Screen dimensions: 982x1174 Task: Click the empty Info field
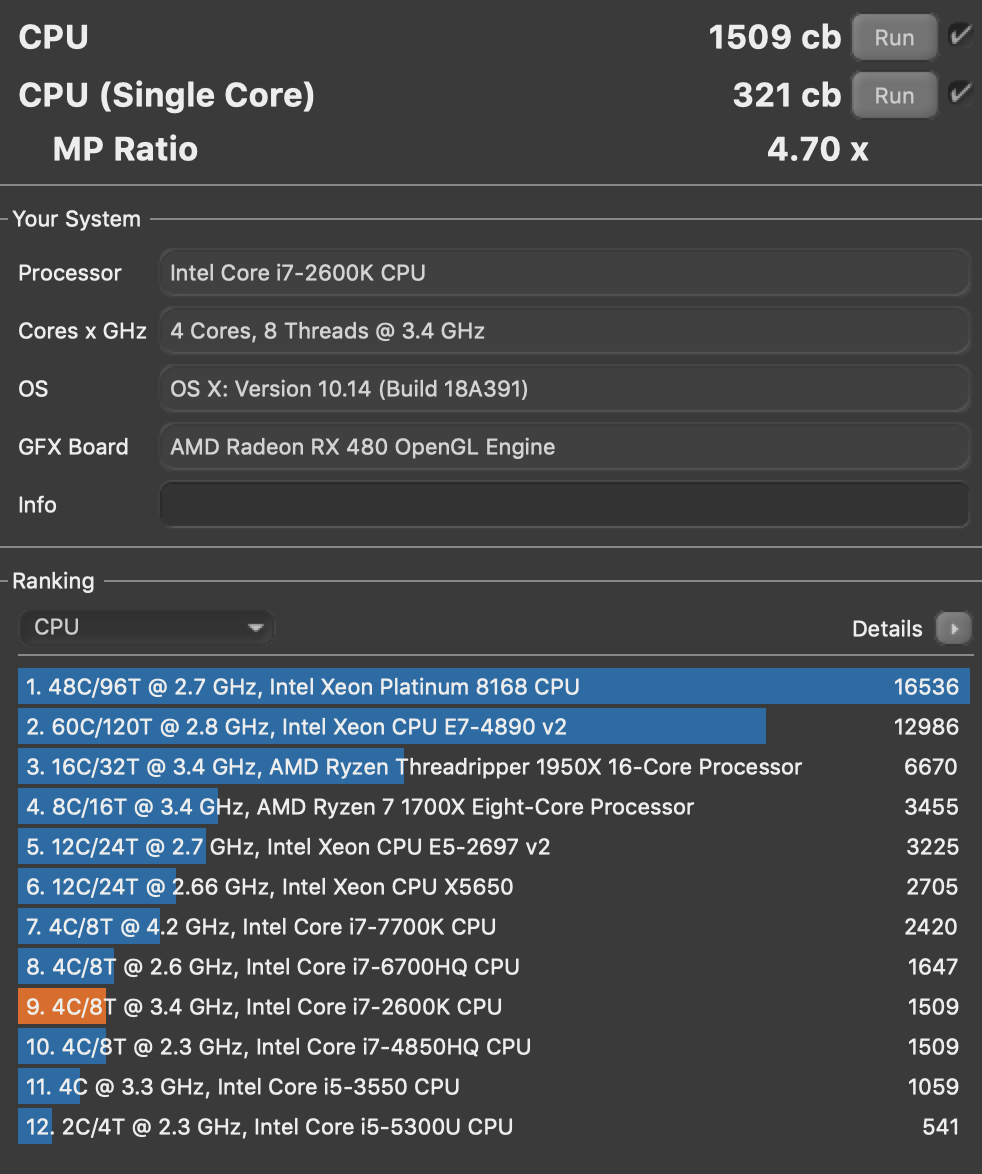tap(565, 505)
